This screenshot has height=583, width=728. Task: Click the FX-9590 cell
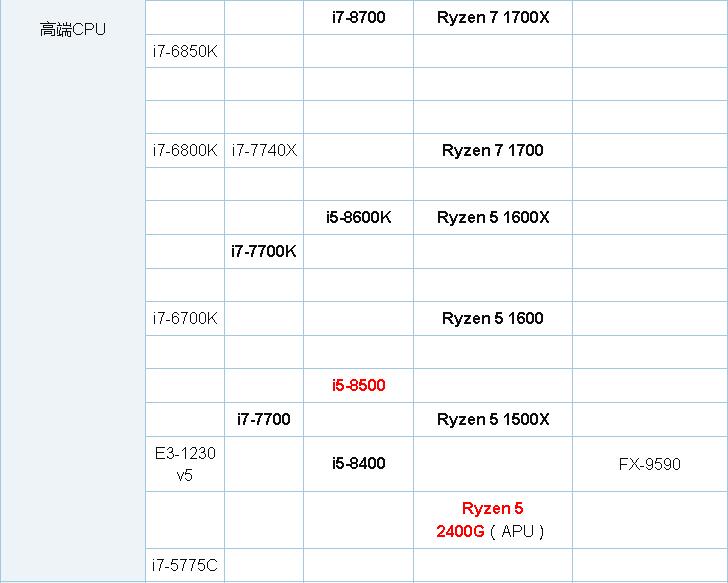coord(649,464)
